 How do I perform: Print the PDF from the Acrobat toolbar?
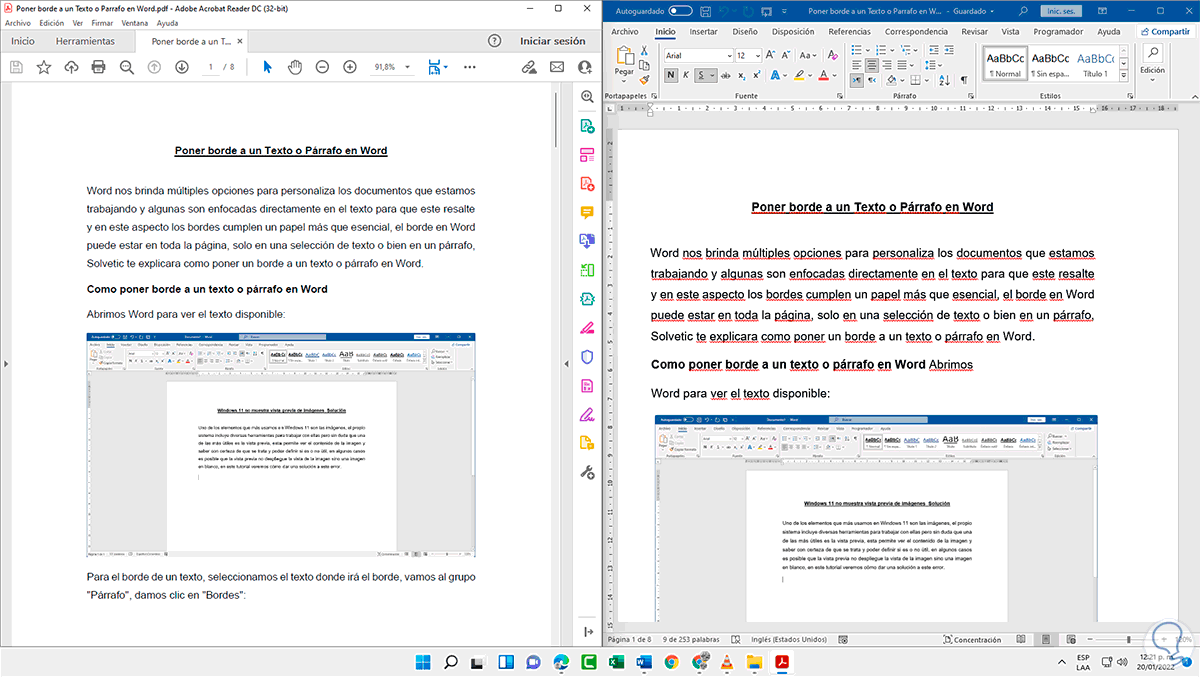click(x=98, y=67)
